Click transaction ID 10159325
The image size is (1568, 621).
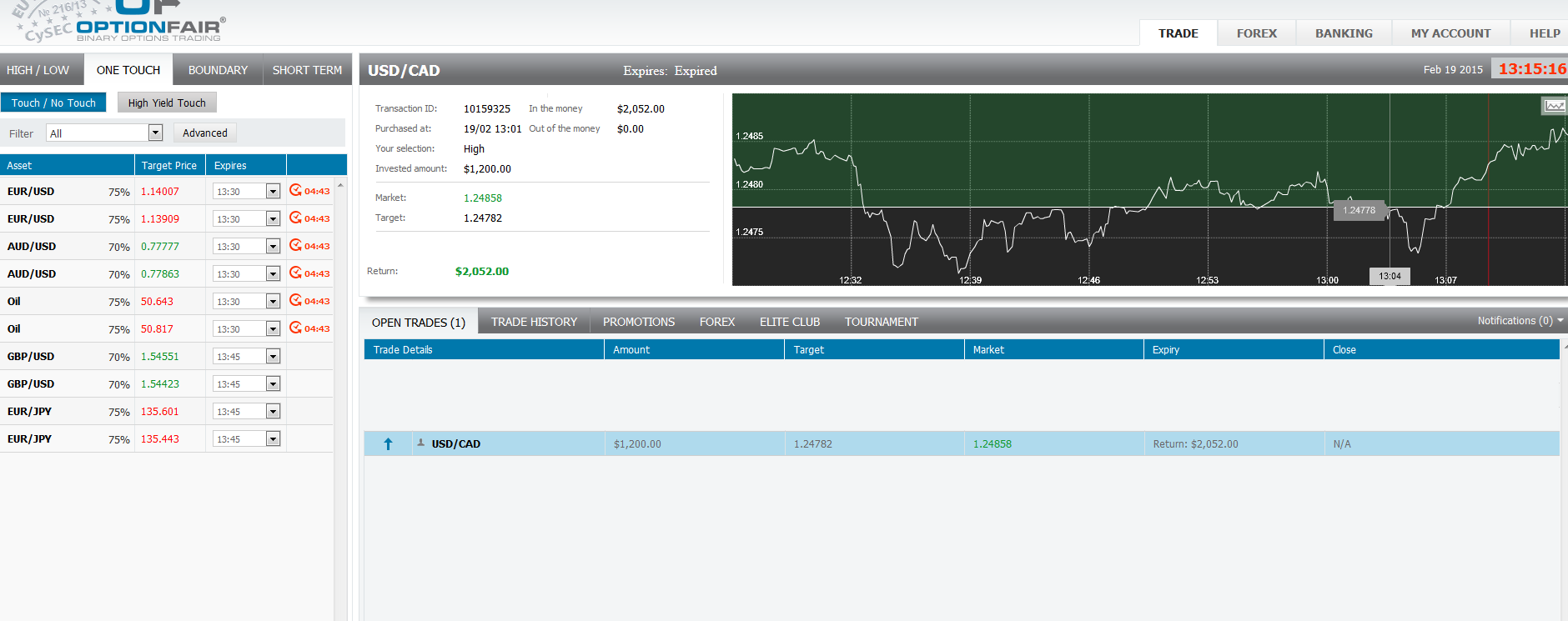coord(487,108)
